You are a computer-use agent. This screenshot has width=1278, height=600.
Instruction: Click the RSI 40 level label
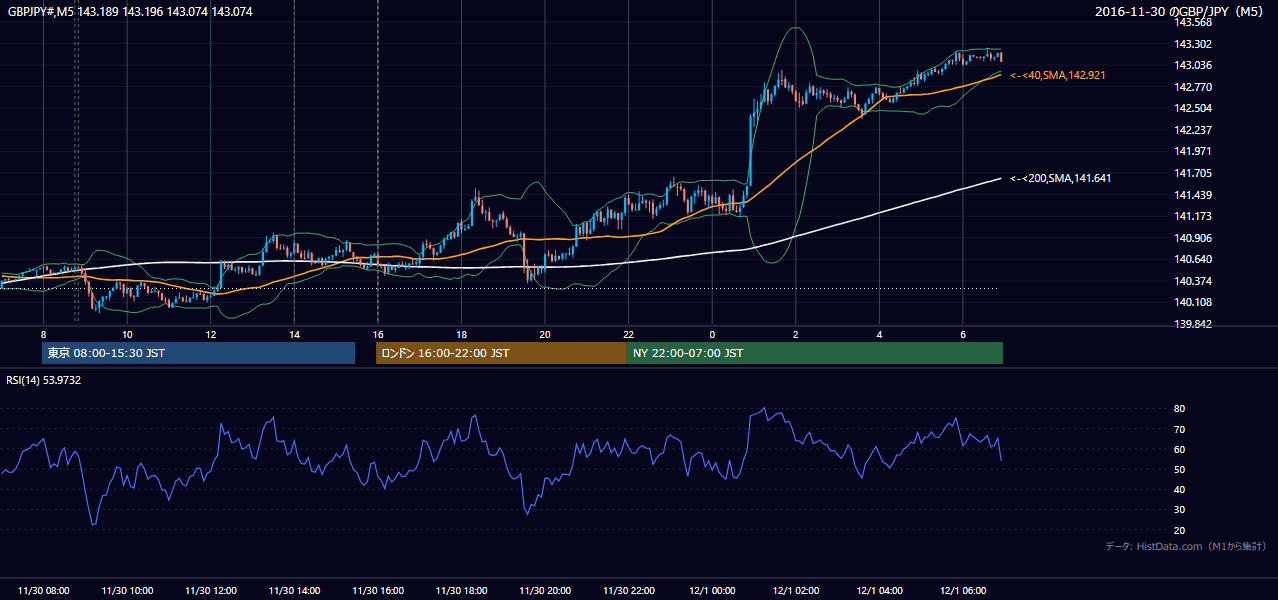pos(1180,489)
